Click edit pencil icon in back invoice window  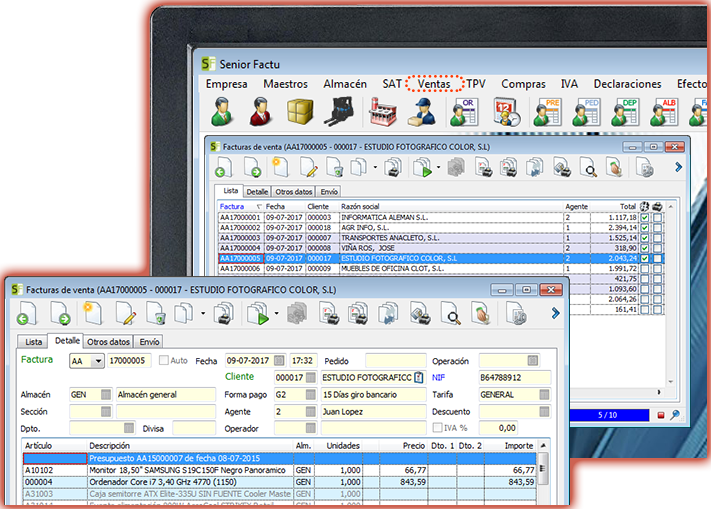308,167
